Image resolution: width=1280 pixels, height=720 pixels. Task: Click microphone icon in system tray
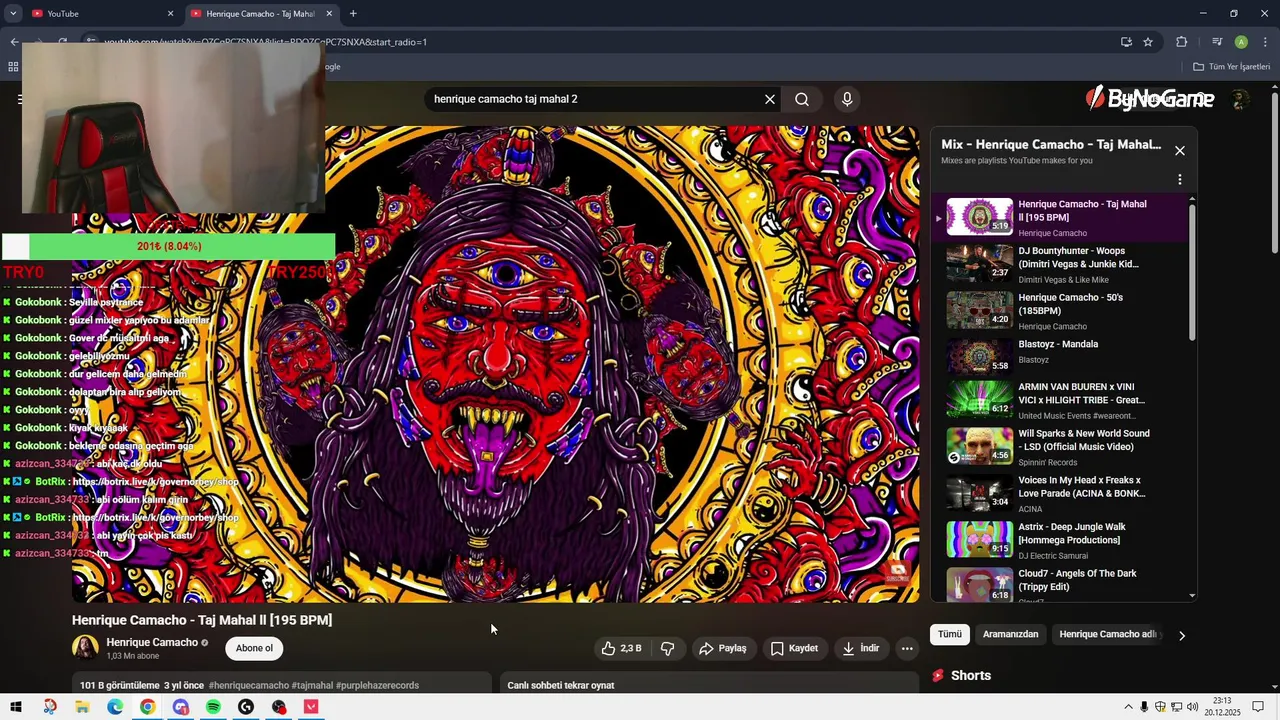[x=1144, y=707]
